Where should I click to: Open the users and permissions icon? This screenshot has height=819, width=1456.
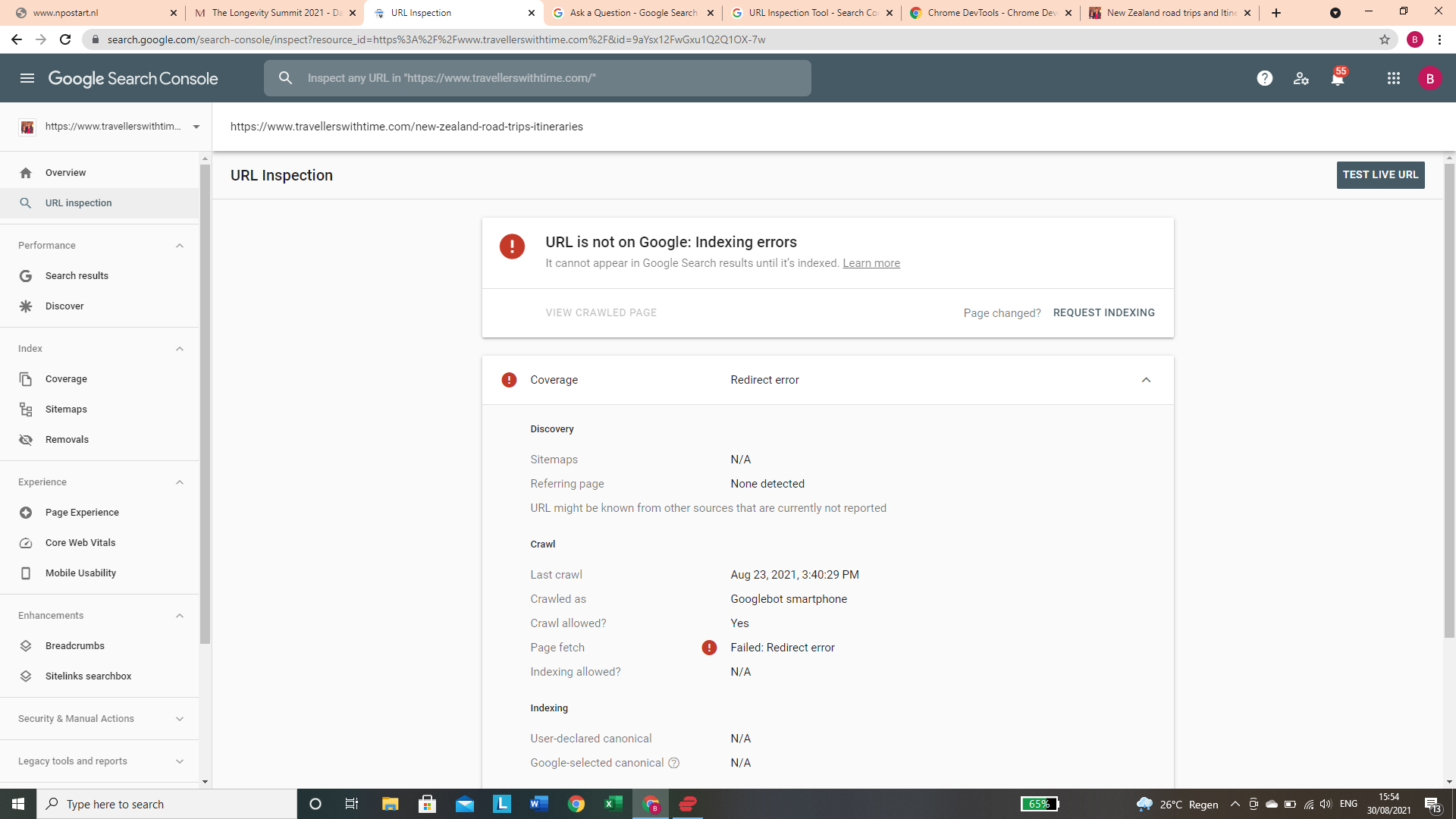tap(1301, 78)
